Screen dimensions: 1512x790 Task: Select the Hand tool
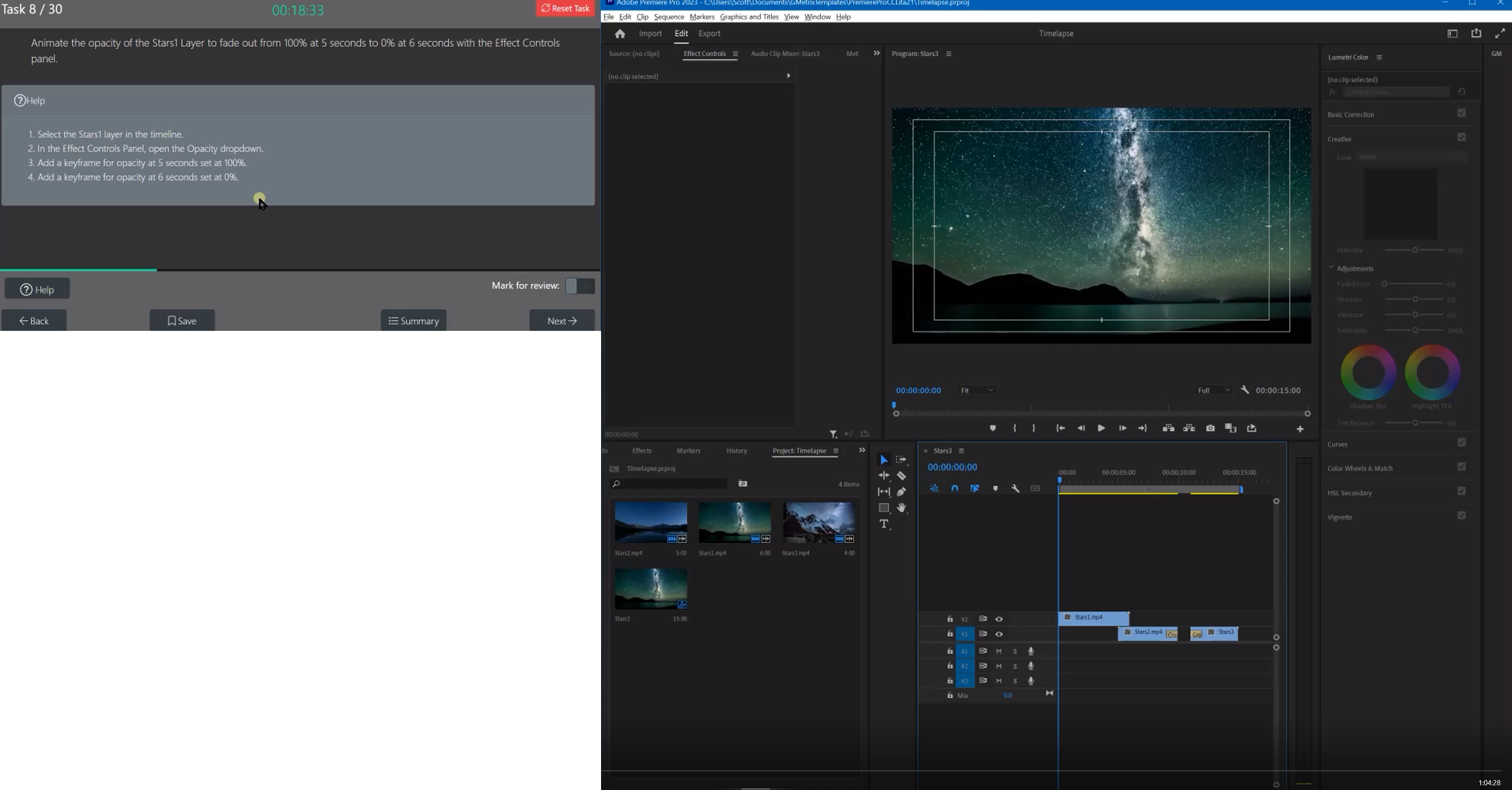click(x=901, y=508)
